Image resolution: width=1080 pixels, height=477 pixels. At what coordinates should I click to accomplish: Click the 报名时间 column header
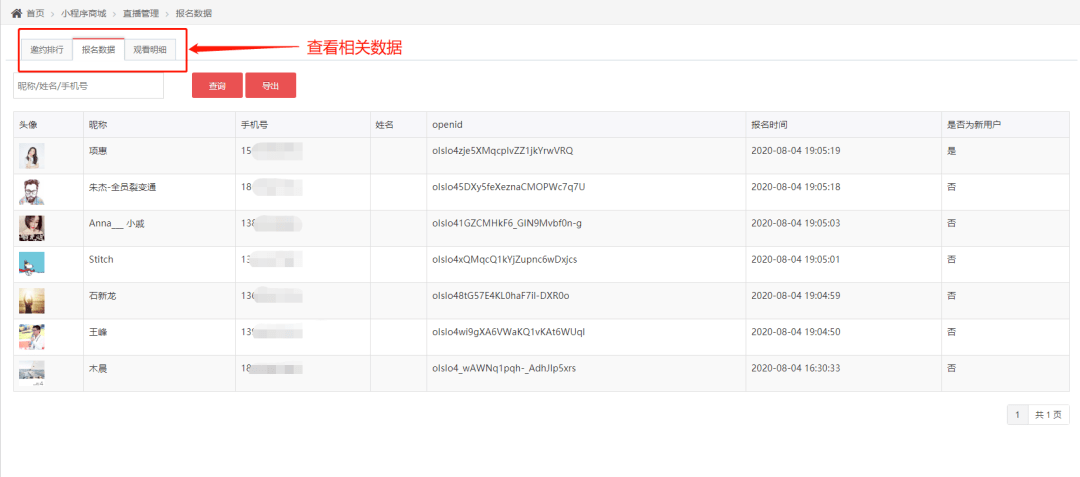pos(769,125)
